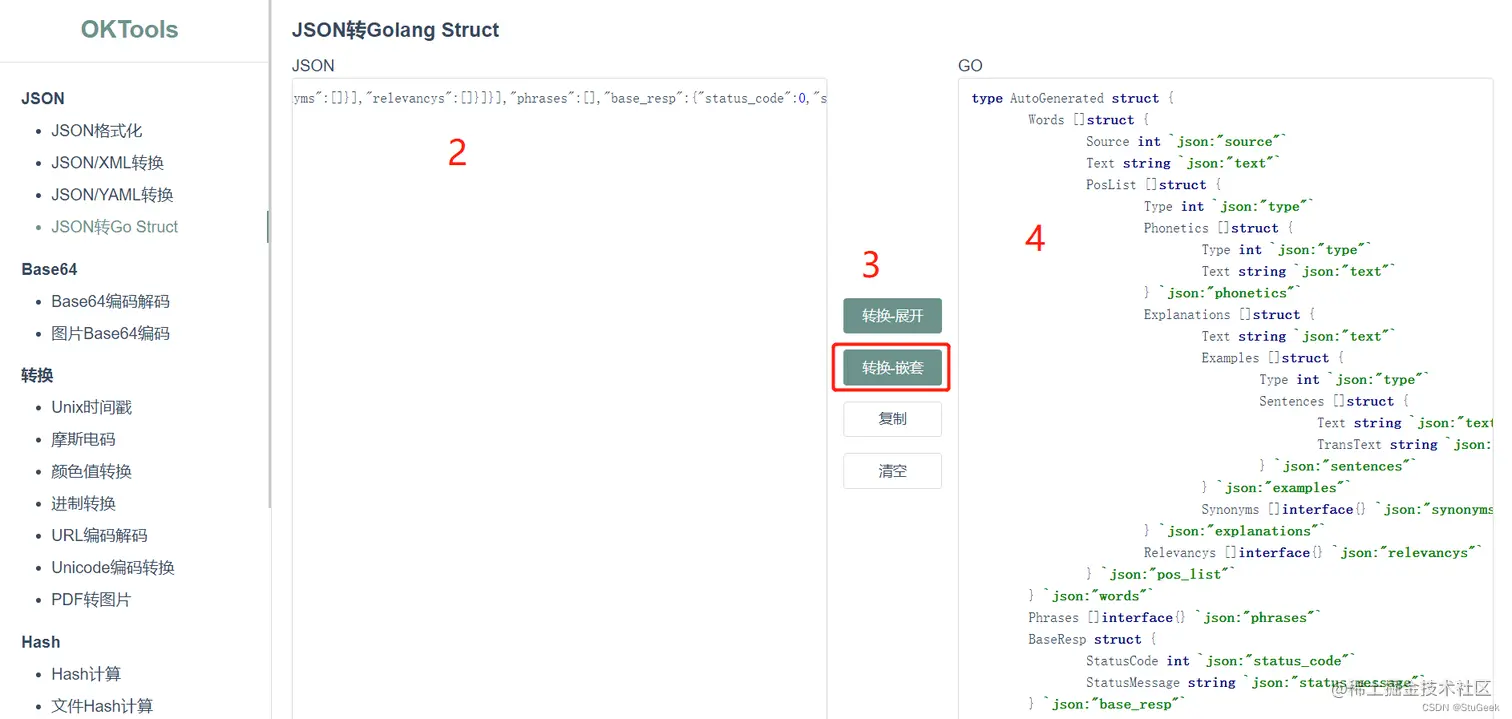
Task: Click the Hash section heading
Action: 41,642
